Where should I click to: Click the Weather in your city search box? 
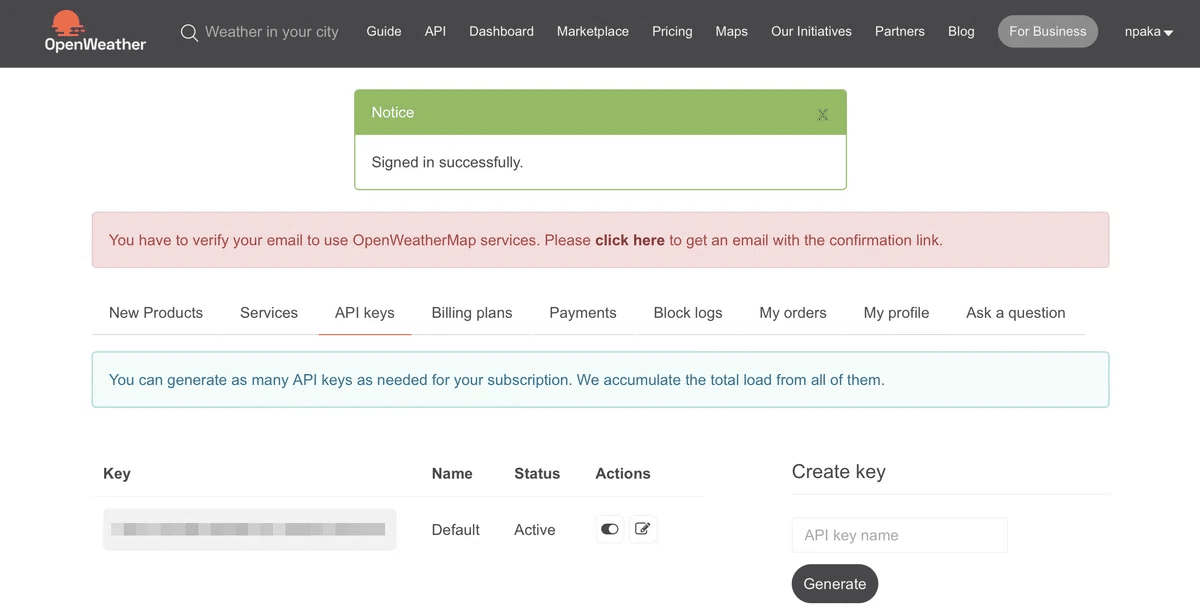[272, 32]
